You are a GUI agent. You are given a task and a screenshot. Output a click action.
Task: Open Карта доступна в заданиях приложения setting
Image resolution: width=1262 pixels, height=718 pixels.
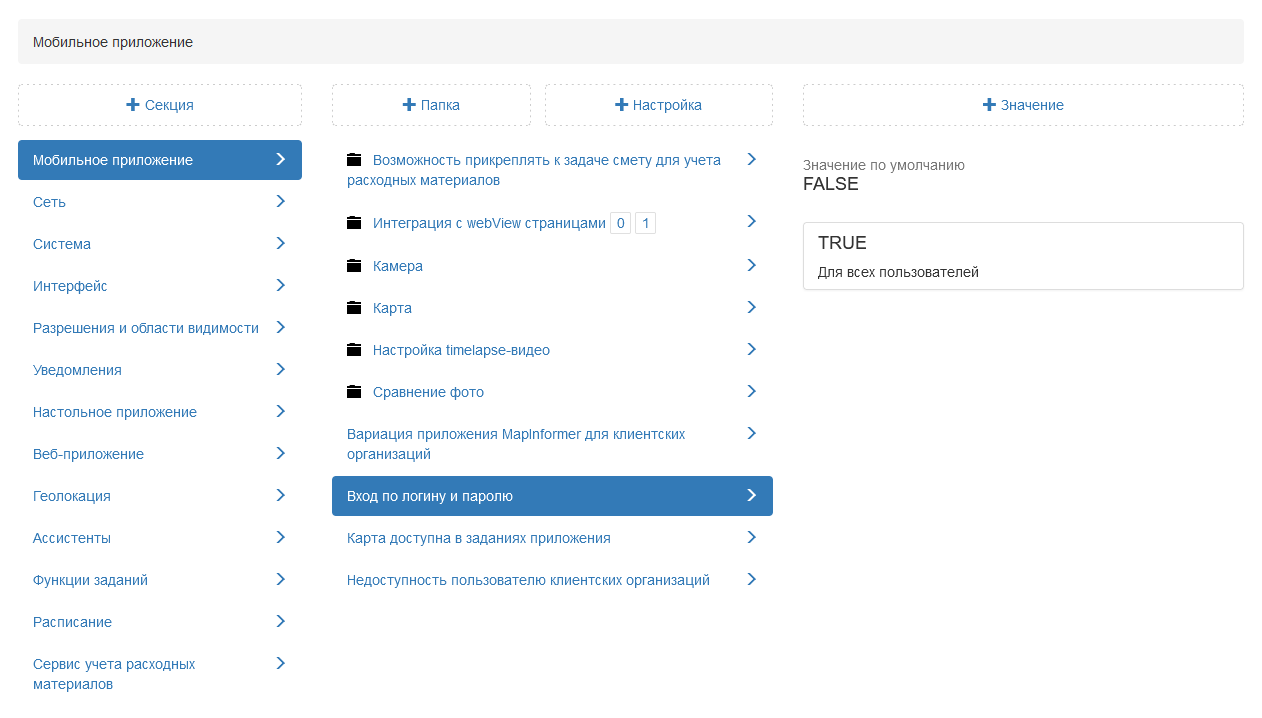(478, 538)
